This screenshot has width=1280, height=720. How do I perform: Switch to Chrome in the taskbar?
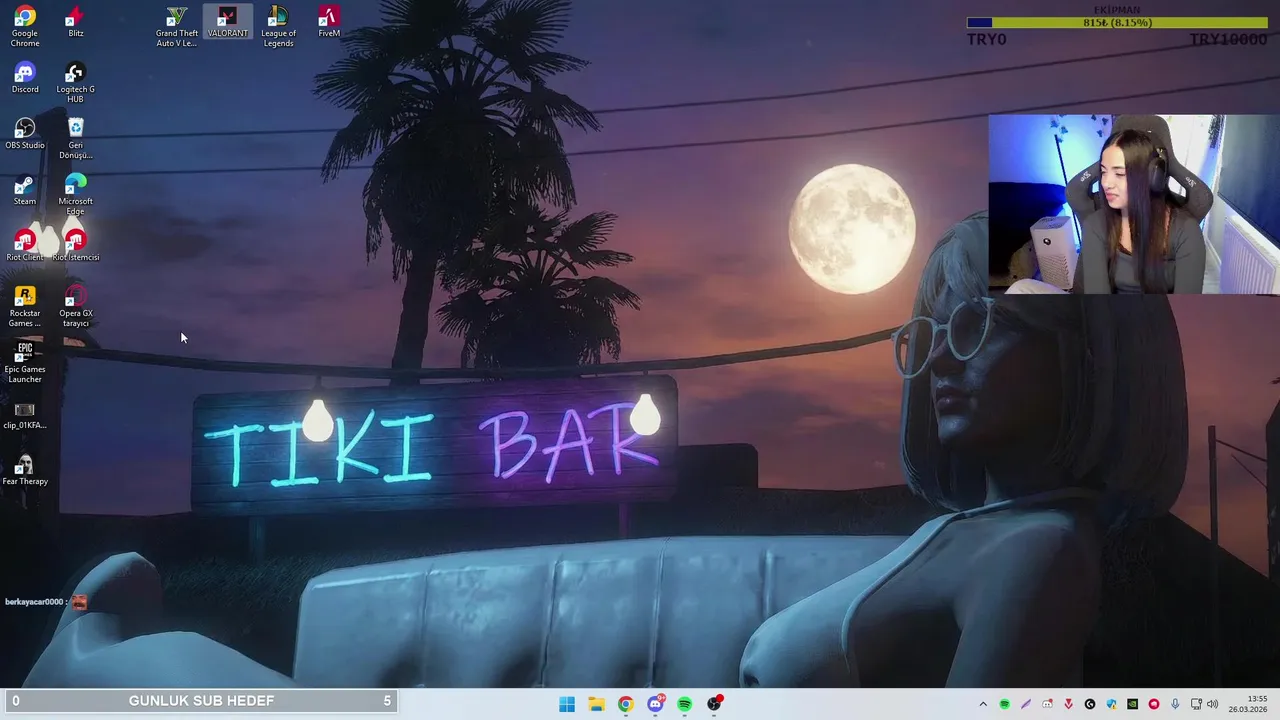click(x=625, y=704)
